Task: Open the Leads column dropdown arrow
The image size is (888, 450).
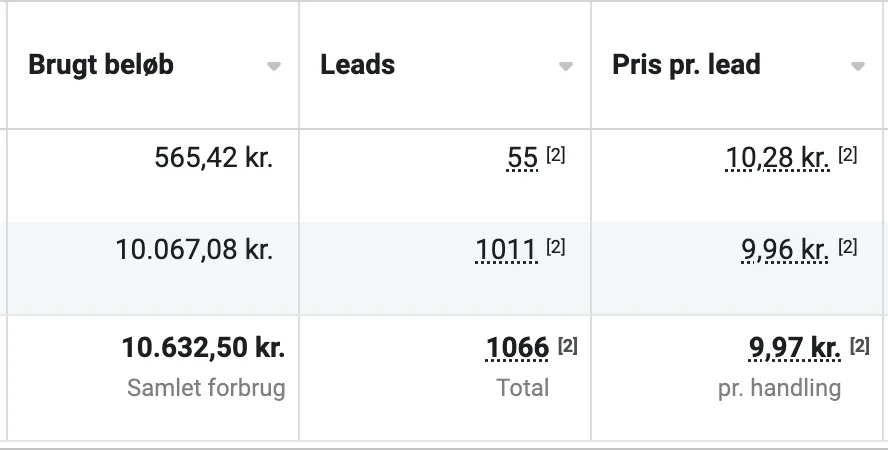Action: 566,66
